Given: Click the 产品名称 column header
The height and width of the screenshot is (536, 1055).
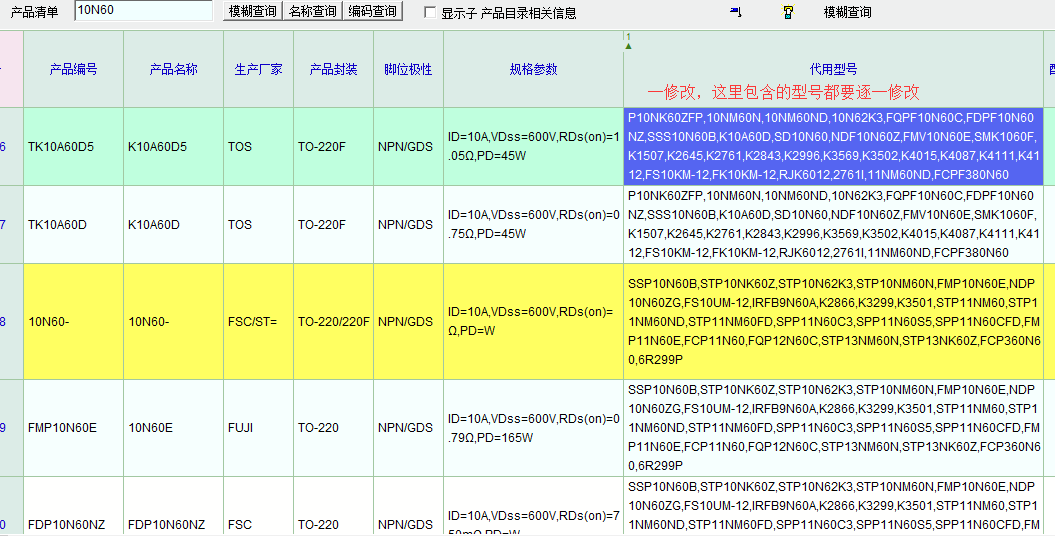Looking at the screenshot, I should pyautogui.click(x=173, y=69).
